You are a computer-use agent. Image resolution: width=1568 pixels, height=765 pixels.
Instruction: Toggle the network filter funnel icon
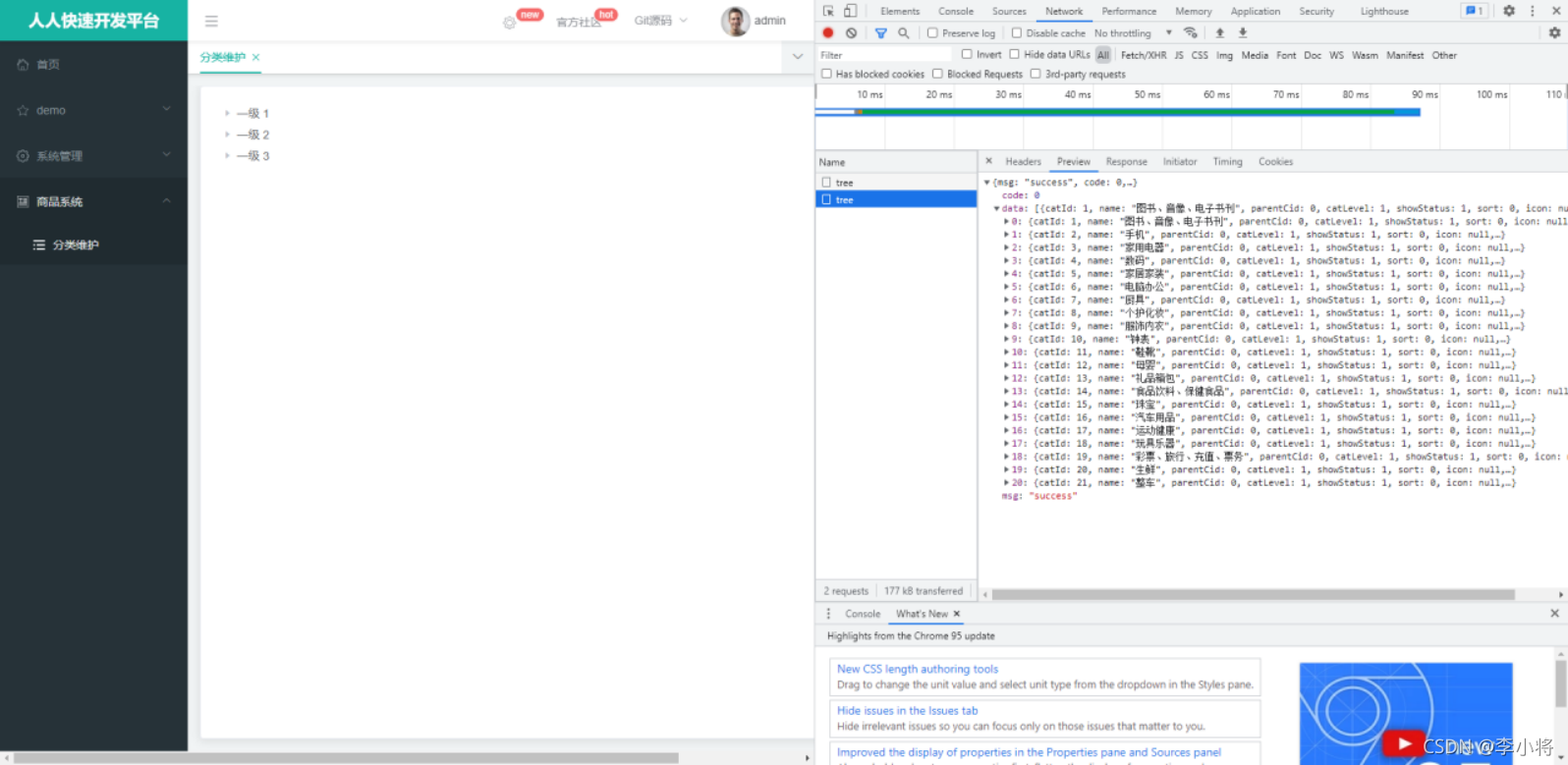pos(880,32)
